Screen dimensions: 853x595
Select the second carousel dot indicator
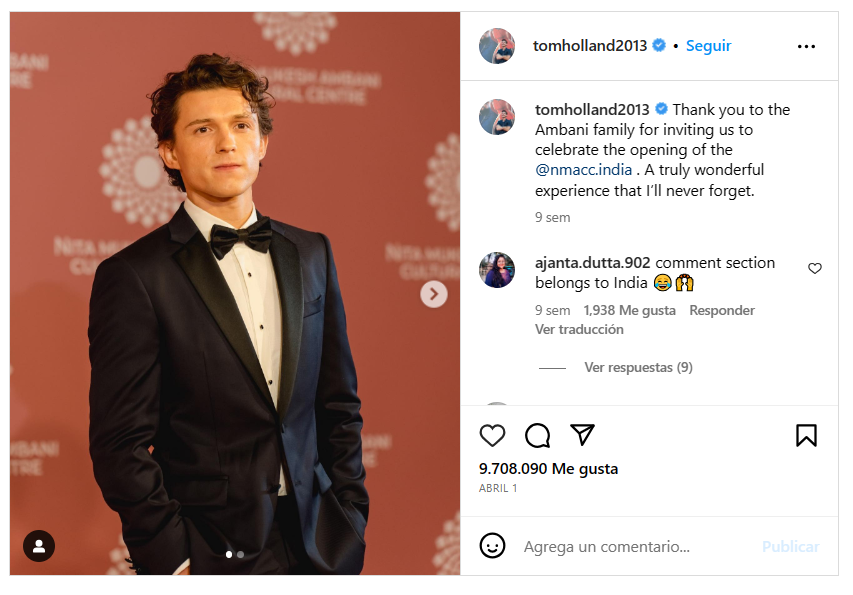tap(241, 554)
